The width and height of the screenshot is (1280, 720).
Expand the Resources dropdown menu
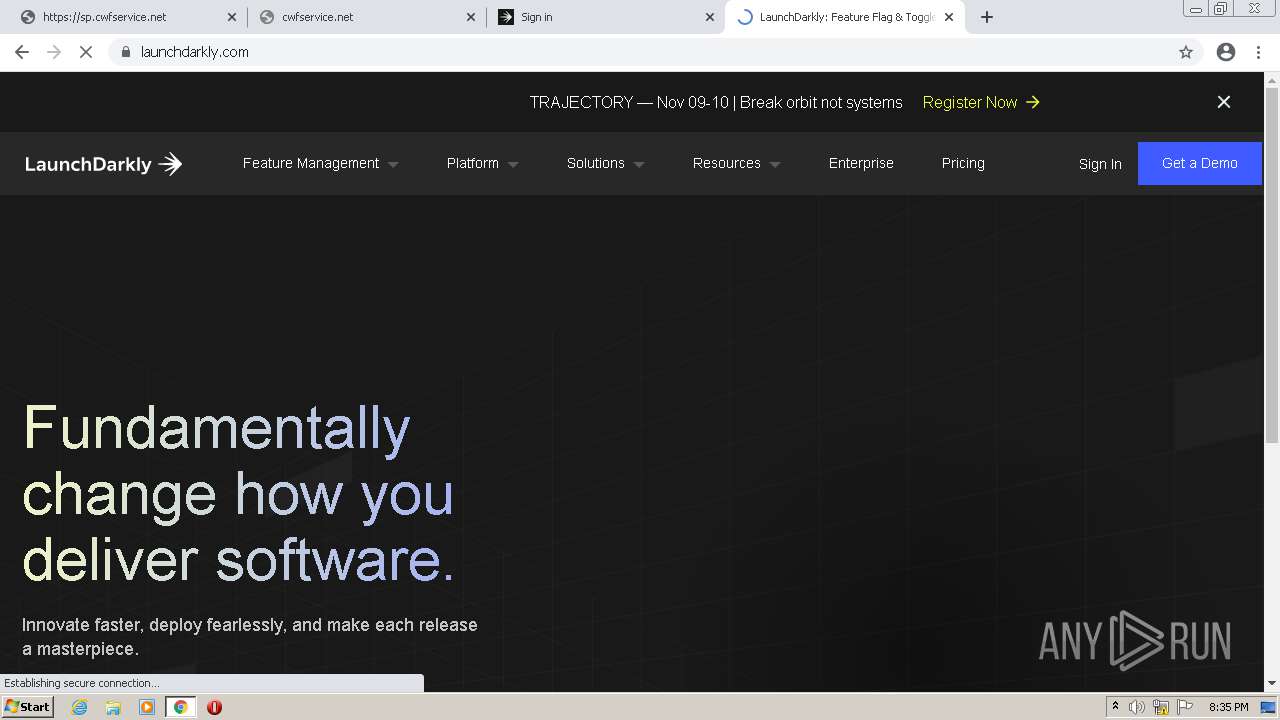click(x=737, y=163)
